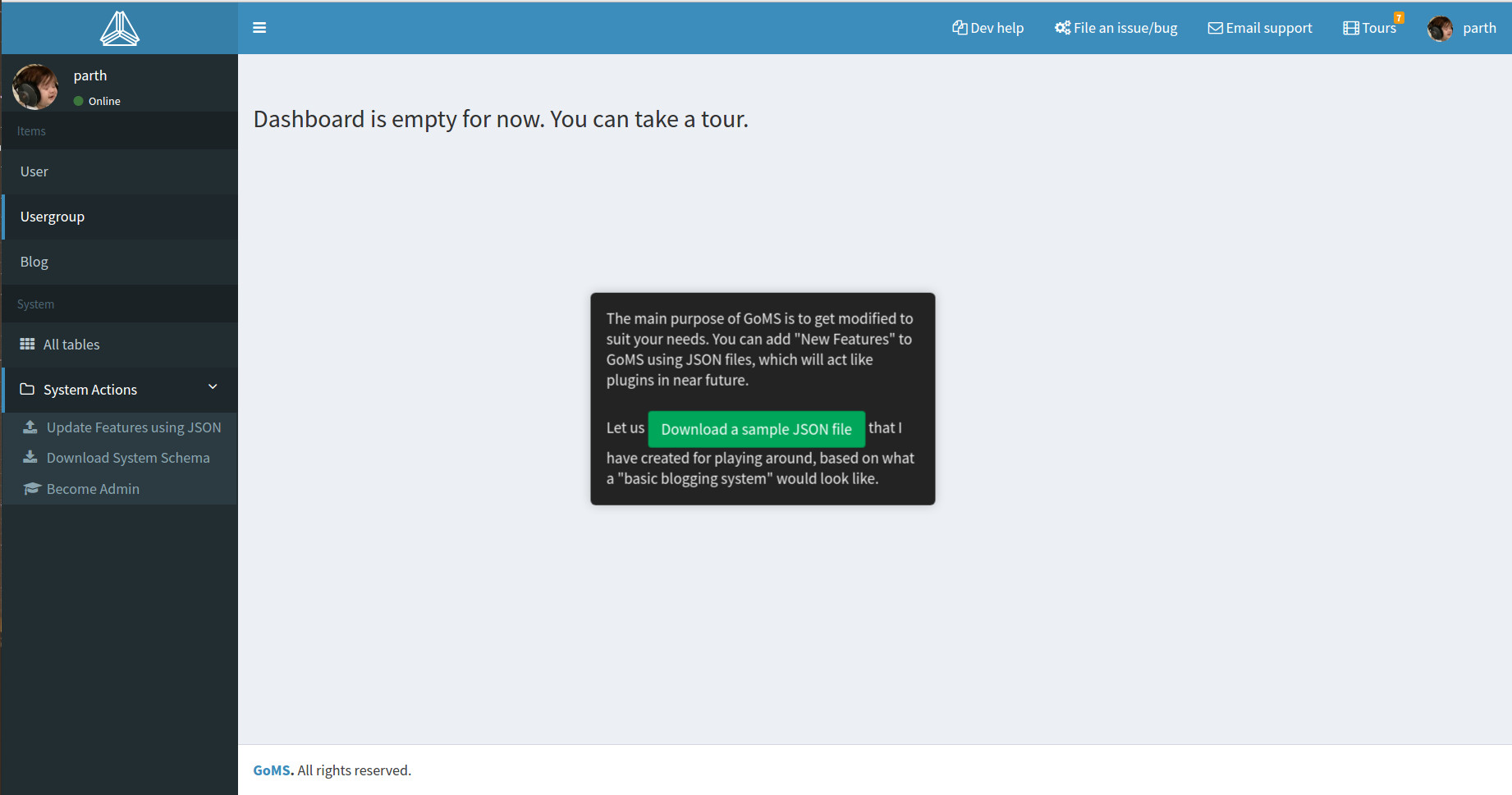Click the GoMS footer link
Viewport: 1512px width, 795px height.
273,770
